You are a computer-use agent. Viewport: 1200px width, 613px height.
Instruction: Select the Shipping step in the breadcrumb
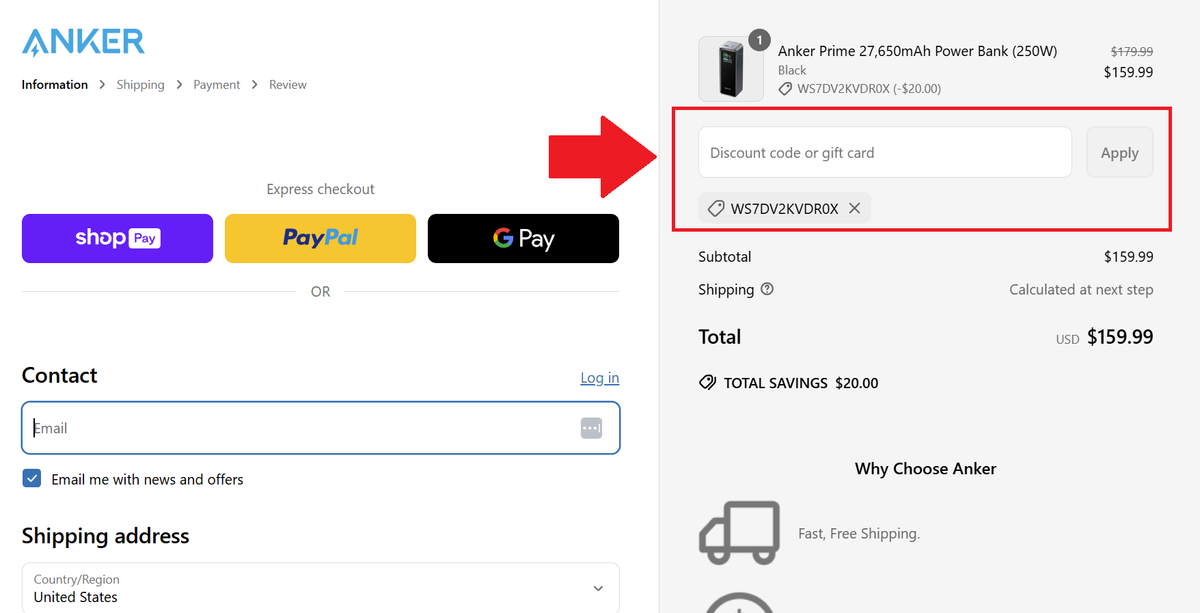(x=140, y=84)
